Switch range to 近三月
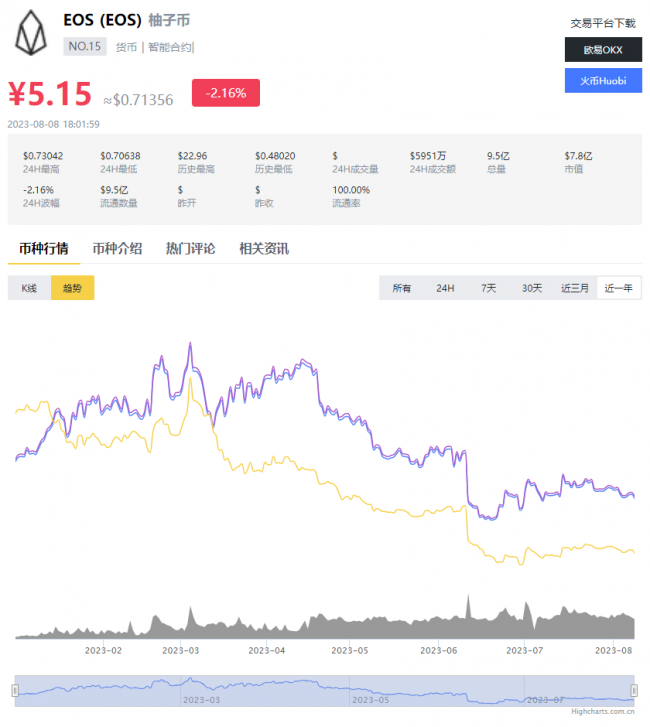The width and height of the screenshot is (650, 727). click(x=575, y=288)
